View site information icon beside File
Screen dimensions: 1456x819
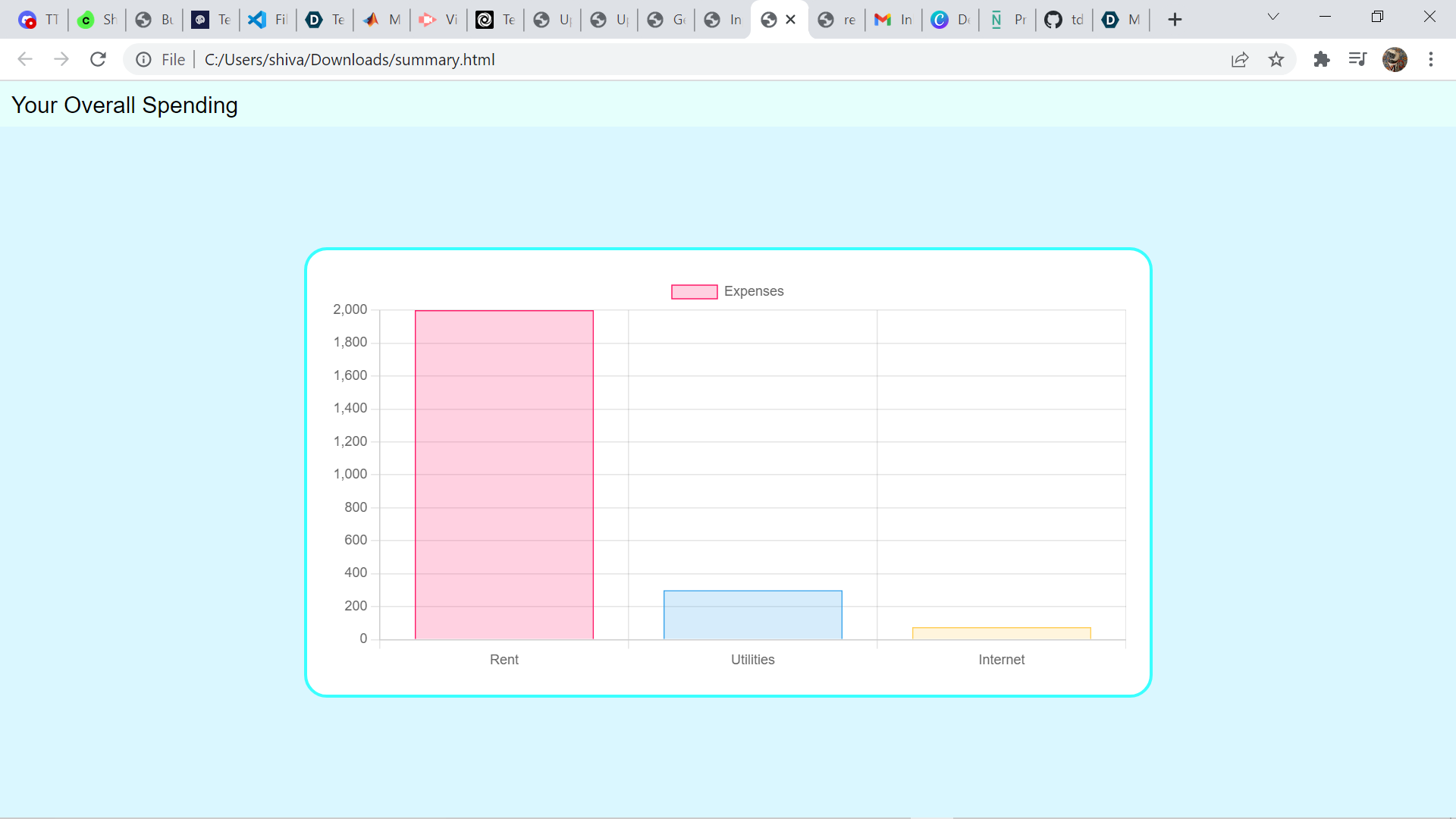tap(143, 59)
